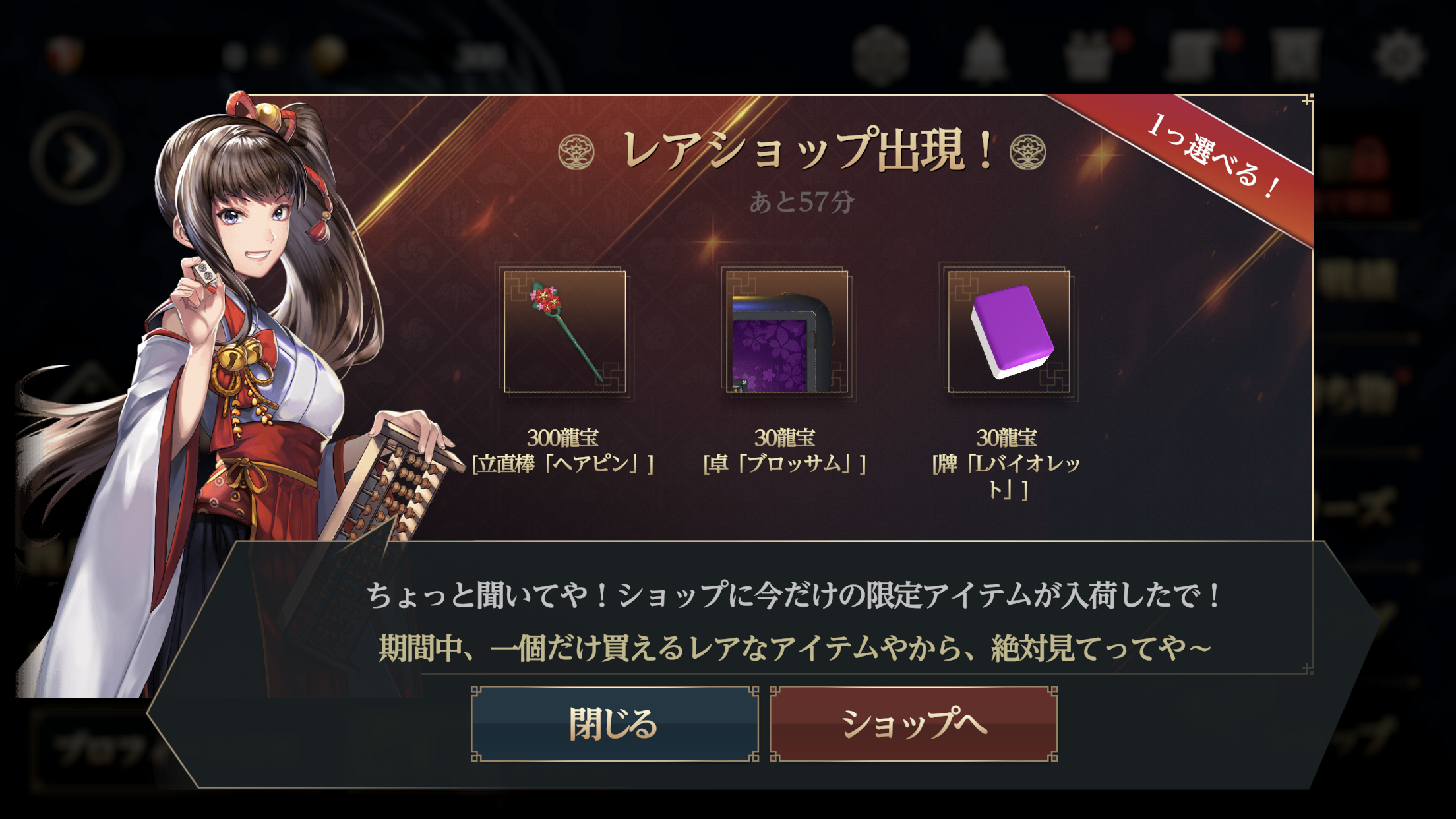1456x819 pixels.
Task: Select the hairpin riichi stick item
Action: [x=565, y=332]
